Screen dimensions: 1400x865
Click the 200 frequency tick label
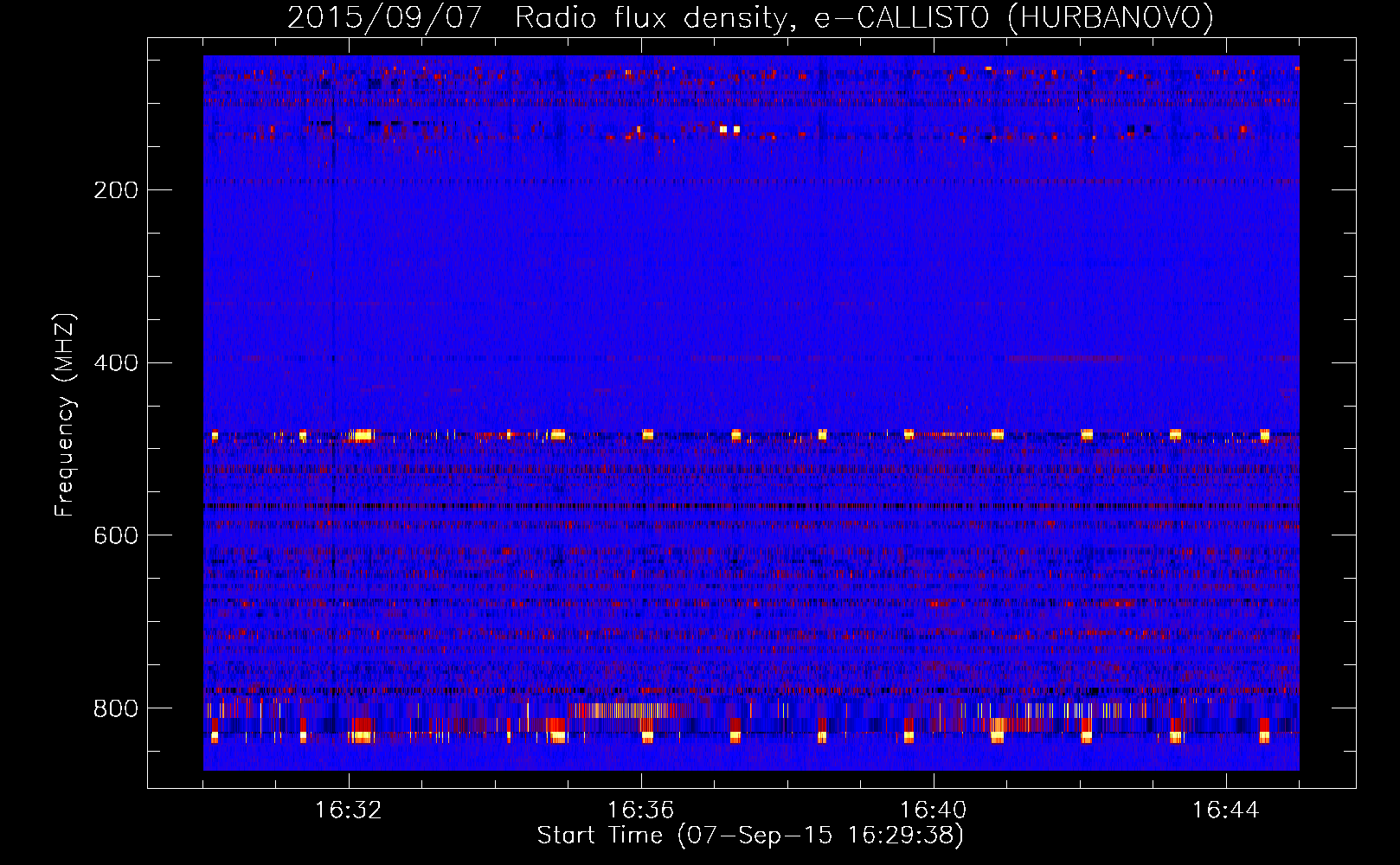tap(116, 190)
